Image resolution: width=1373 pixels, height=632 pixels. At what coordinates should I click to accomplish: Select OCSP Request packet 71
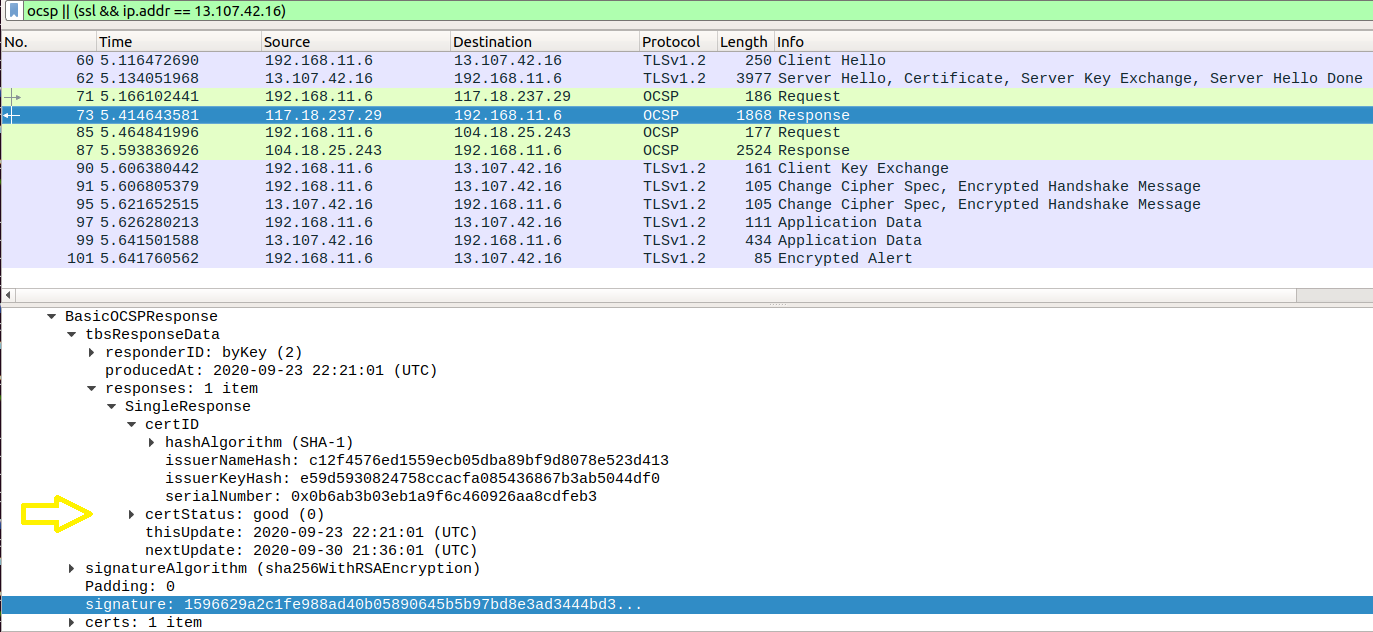[686, 96]
